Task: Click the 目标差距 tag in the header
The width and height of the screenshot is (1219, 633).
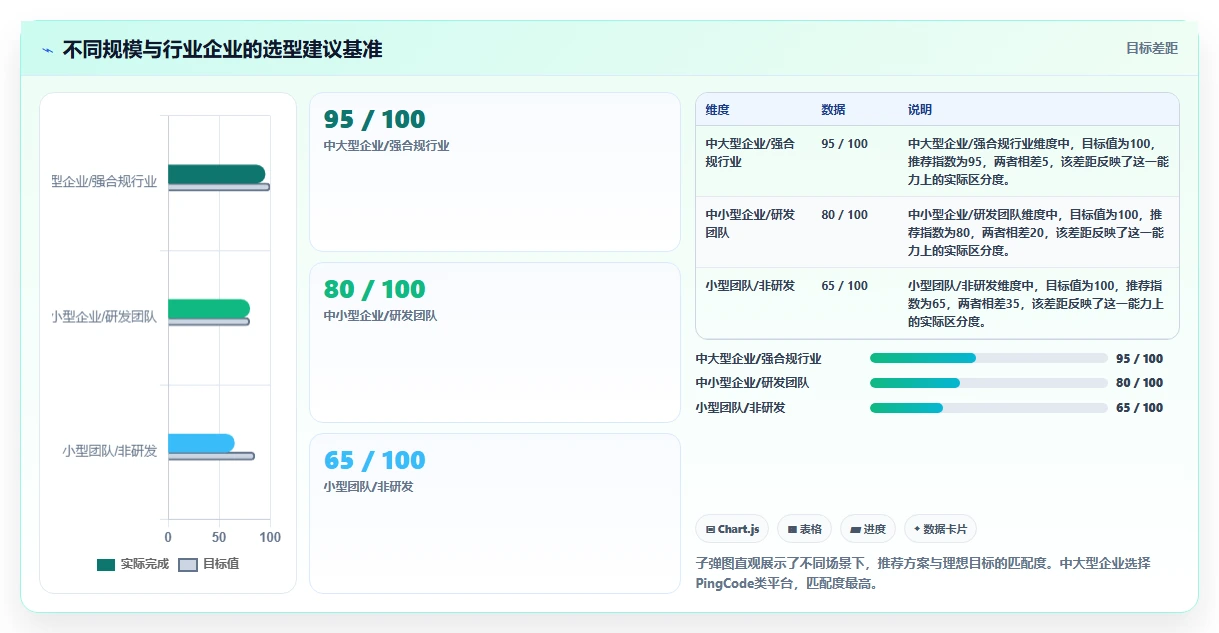Action: [1152, 48]
